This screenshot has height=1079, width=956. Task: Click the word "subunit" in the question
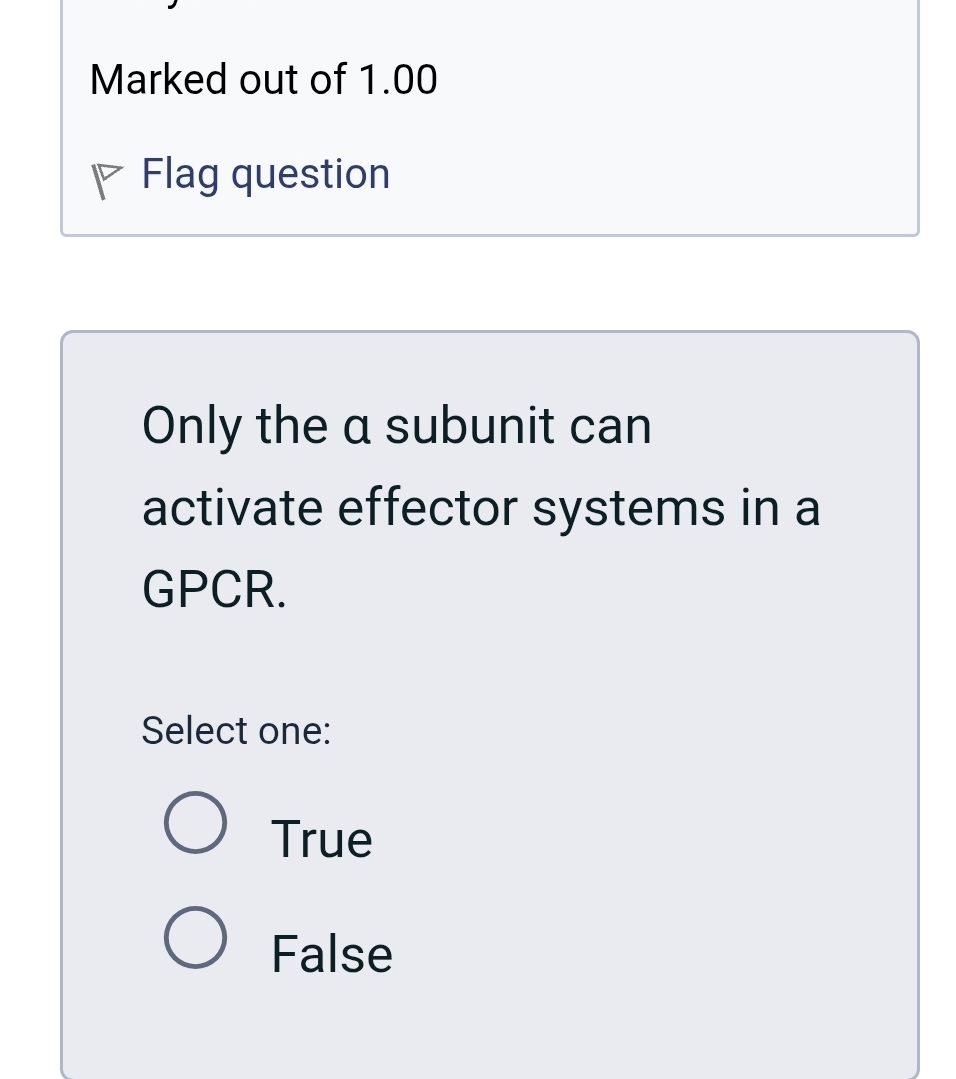coord(469,426)
